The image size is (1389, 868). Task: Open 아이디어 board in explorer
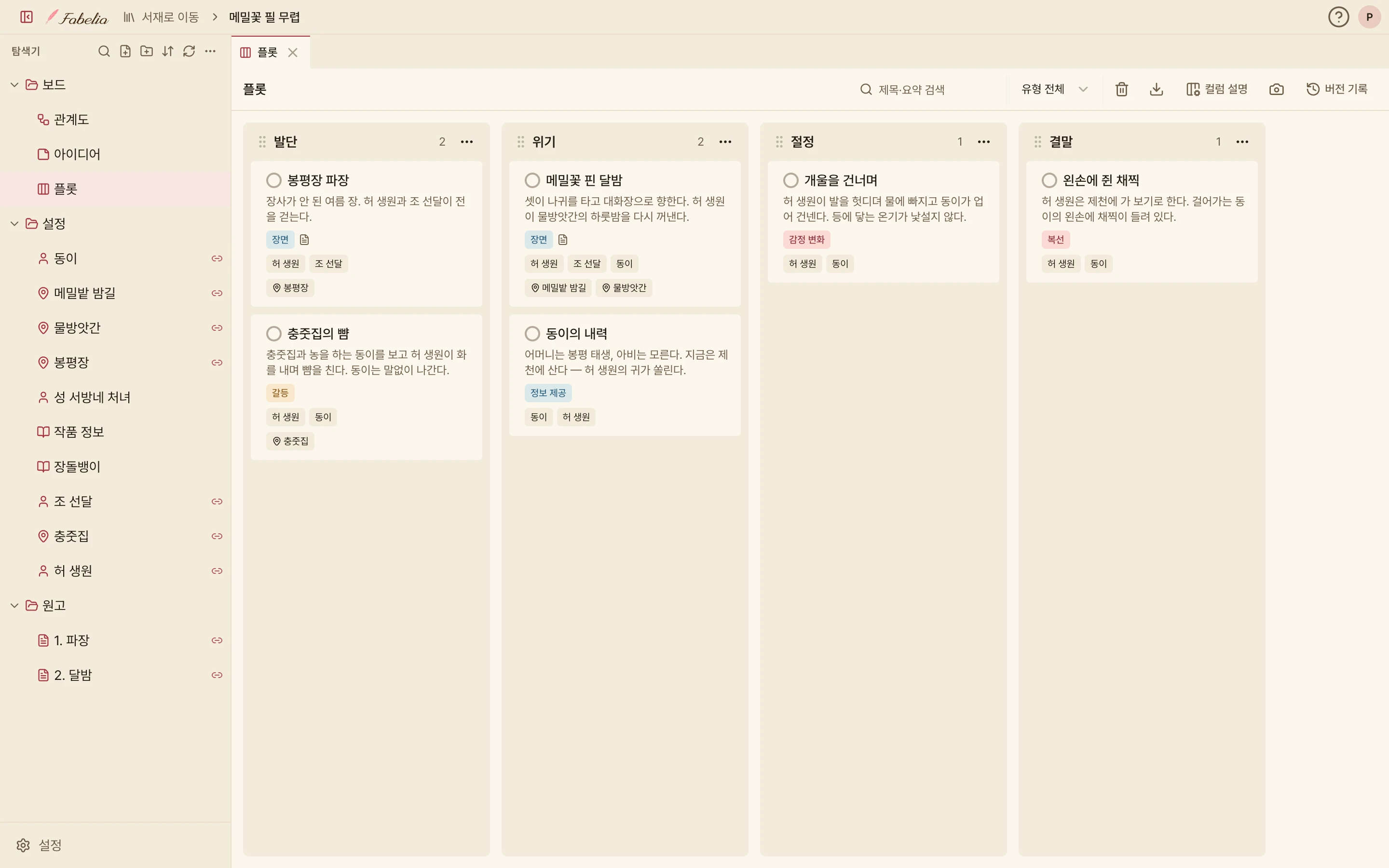(115, 154)
